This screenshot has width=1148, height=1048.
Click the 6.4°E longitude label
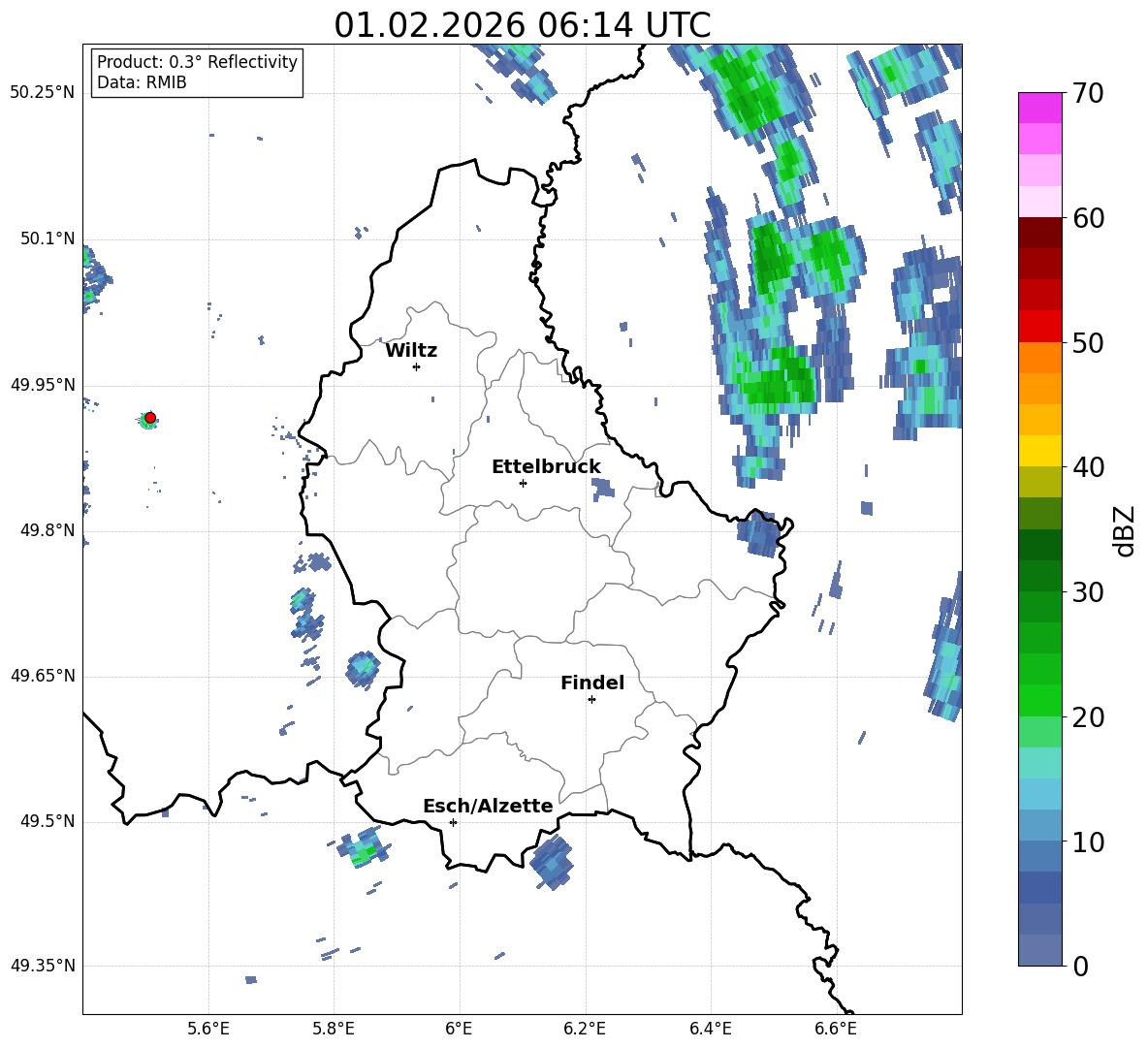(x=710, y=1029)
